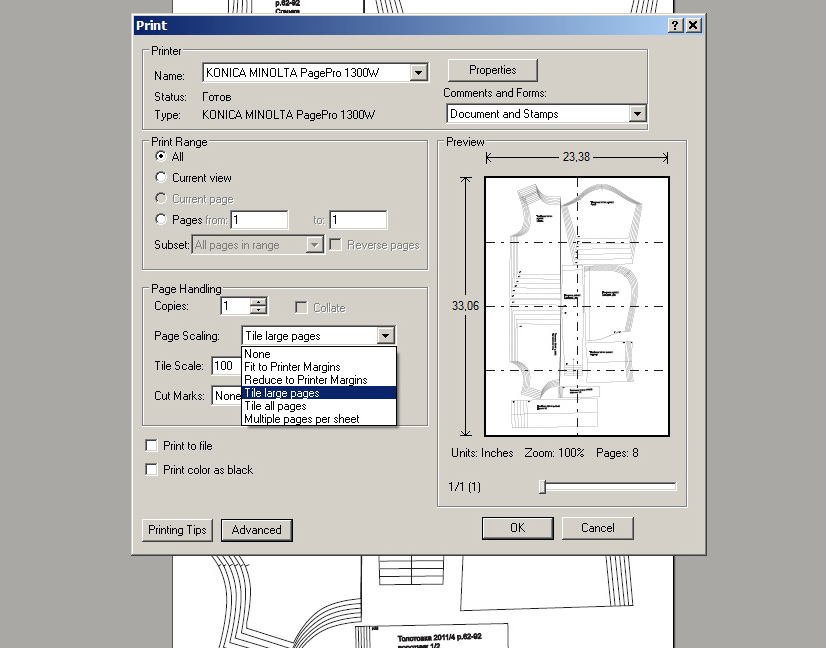Select the Pages from radio button
Screen dimensions: 826x648
[x=161, y=219]
